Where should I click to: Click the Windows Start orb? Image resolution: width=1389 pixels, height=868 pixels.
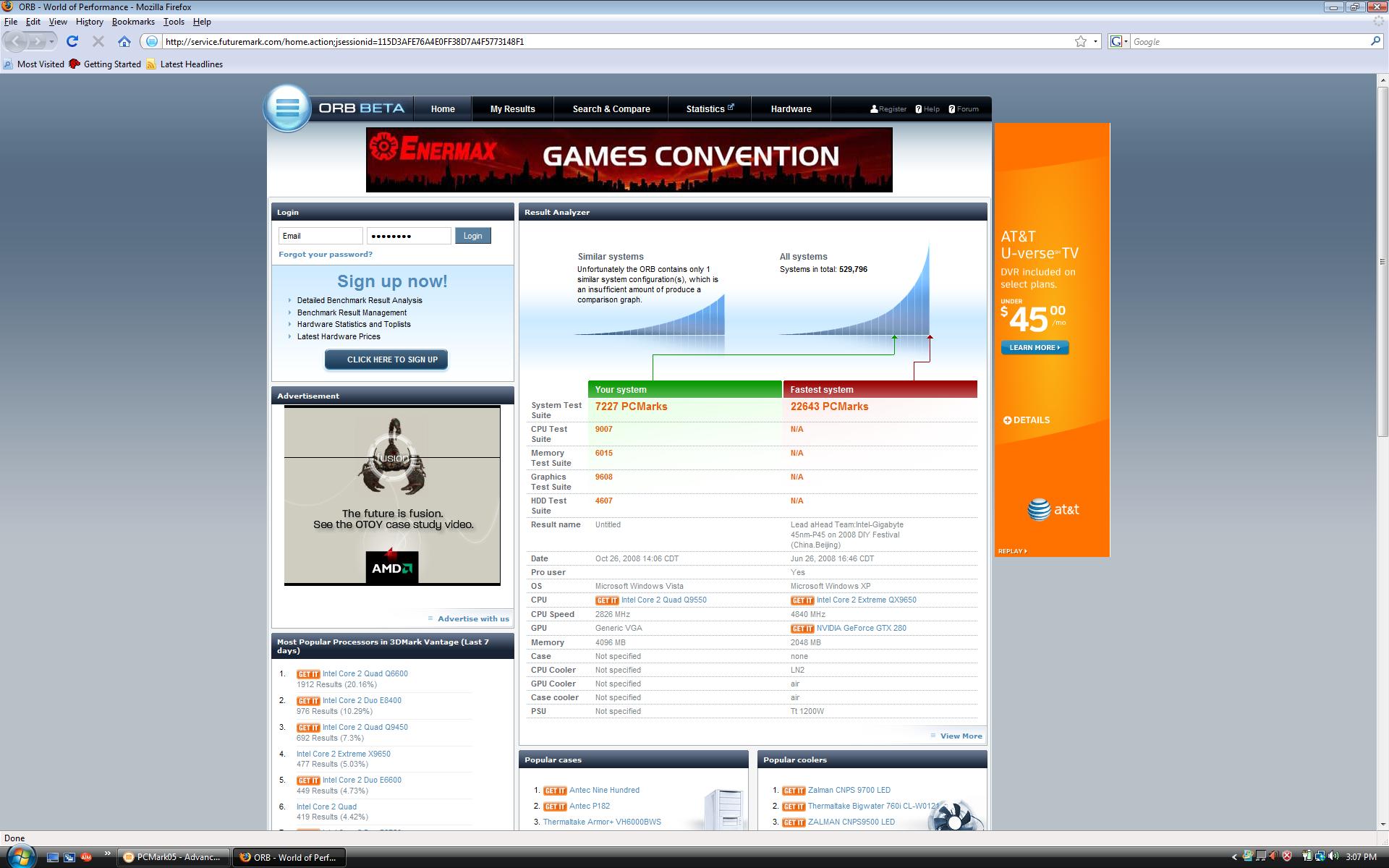coord(20,857)
